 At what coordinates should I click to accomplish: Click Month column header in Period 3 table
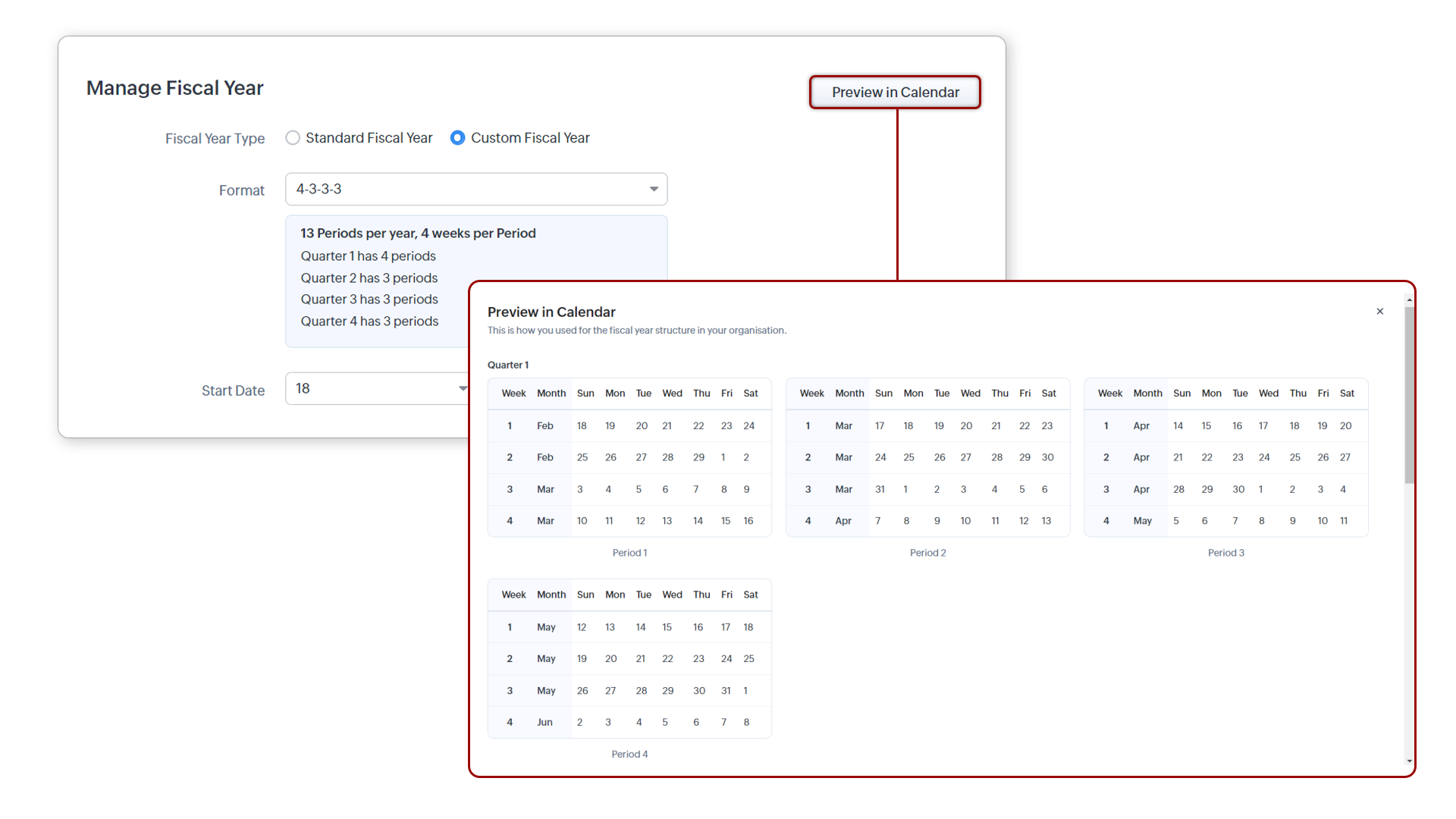click(x=1147, y=393)
